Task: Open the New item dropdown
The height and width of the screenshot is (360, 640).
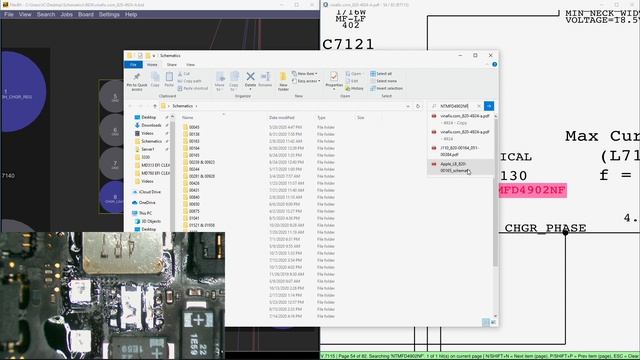Action: (x=304, y=74)
